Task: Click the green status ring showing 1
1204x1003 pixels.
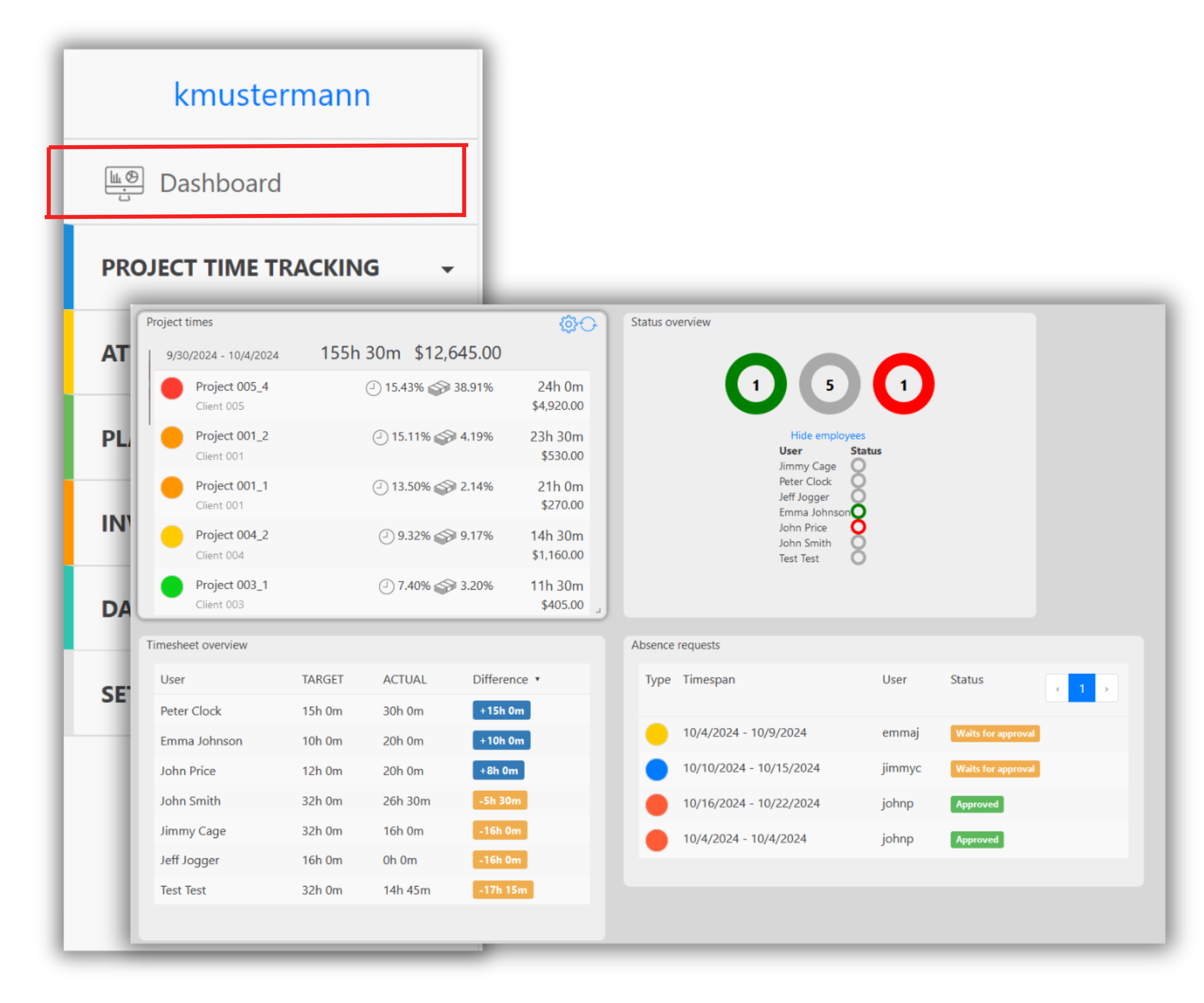Action: click(756, 384)
